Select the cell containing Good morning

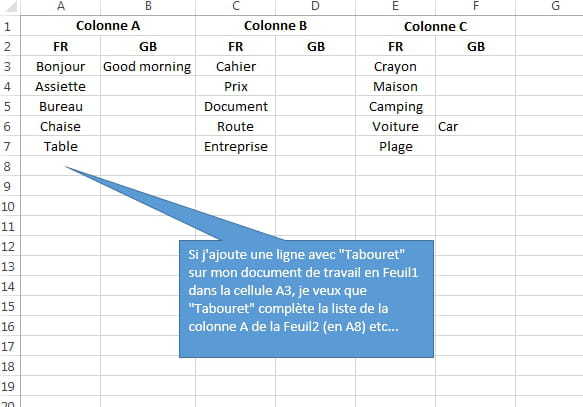pyautogui.click(x=148, y=67)
